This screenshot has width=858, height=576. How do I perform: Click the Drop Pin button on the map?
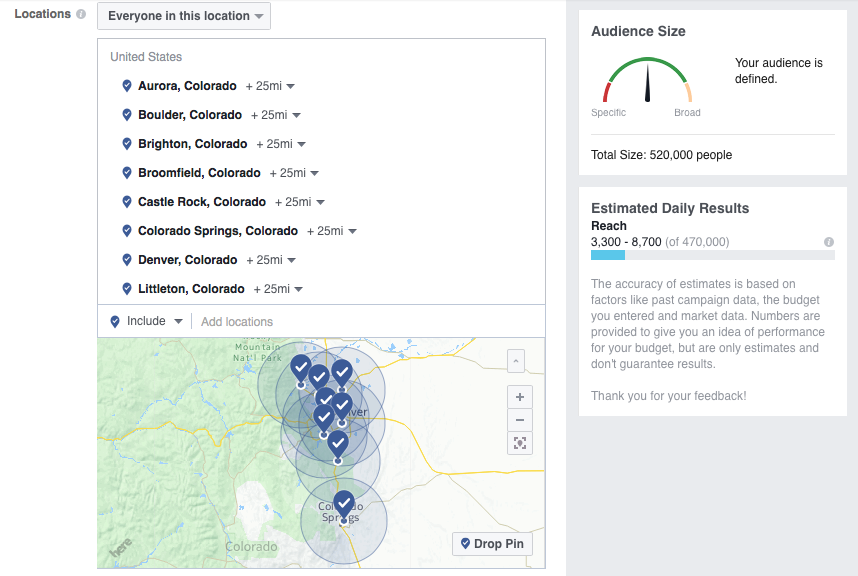click(x=492, y=543)
